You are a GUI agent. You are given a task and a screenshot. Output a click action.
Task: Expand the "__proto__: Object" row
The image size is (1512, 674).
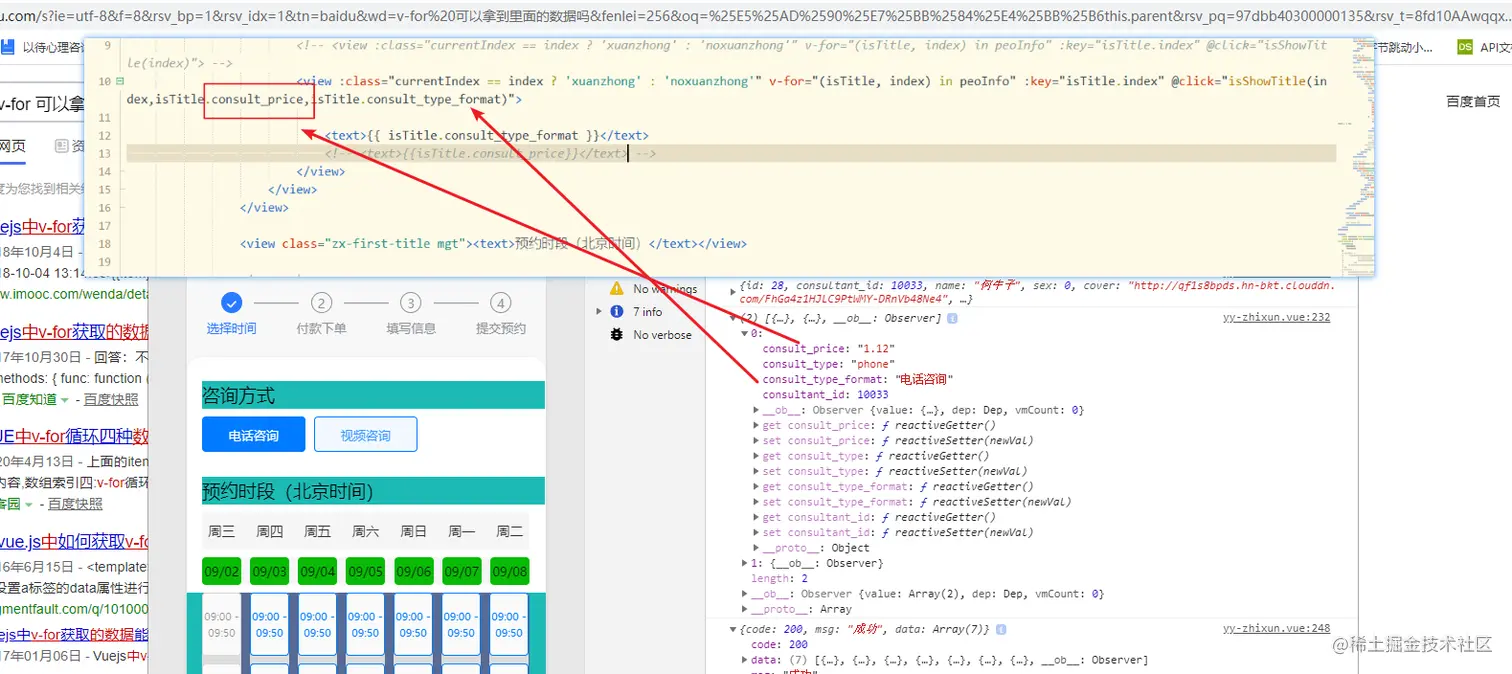point(756,548)
